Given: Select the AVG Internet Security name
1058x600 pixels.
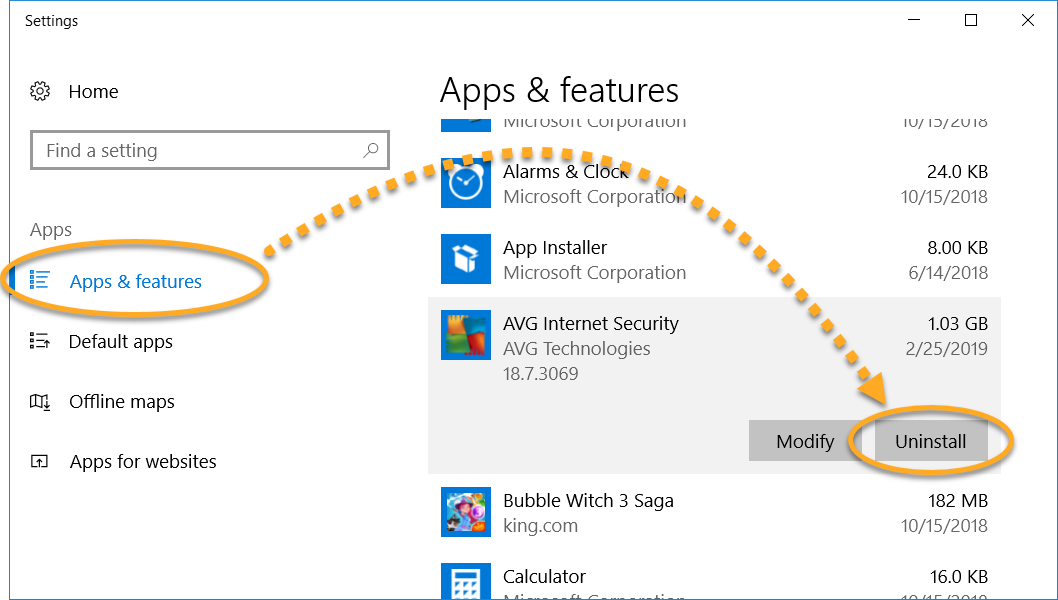Looking at the screenshot, I should tap(590, 323).
